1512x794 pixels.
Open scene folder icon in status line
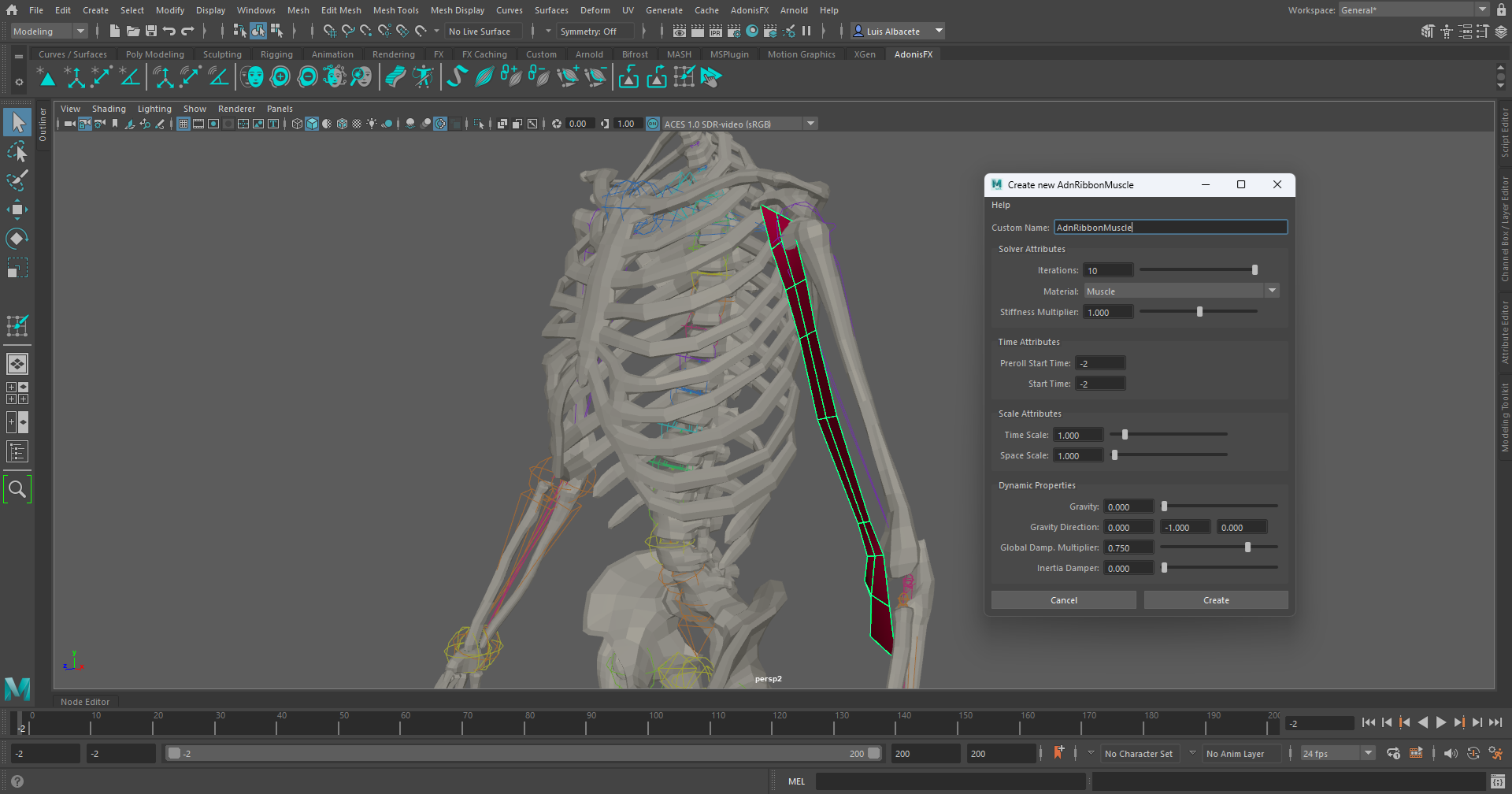coord(133,31)
